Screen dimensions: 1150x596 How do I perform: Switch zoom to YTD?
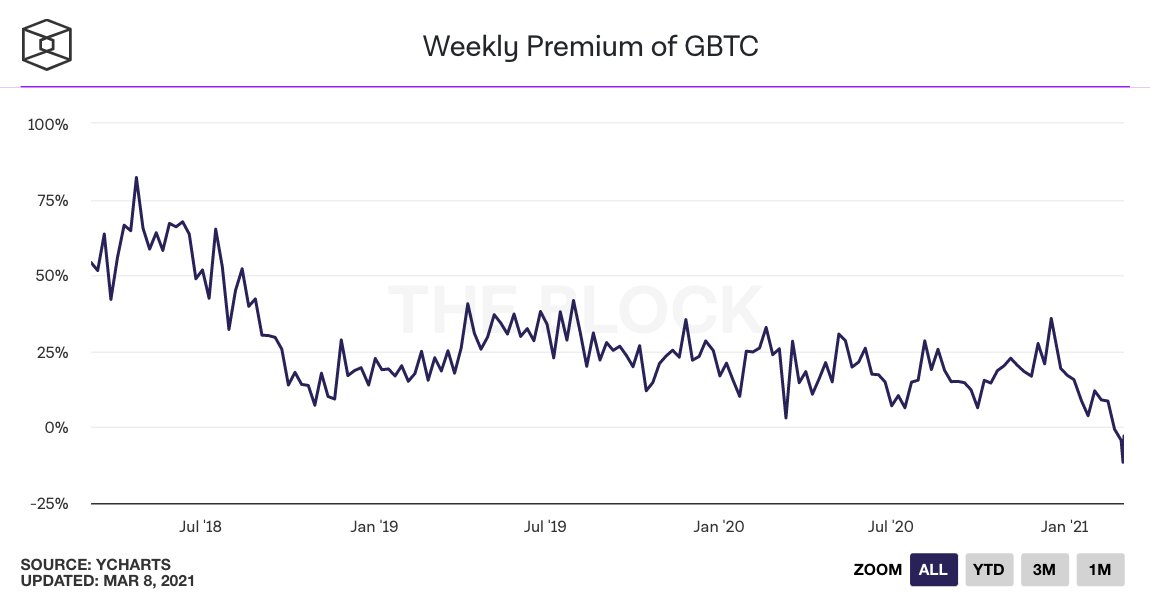(989, 570)
